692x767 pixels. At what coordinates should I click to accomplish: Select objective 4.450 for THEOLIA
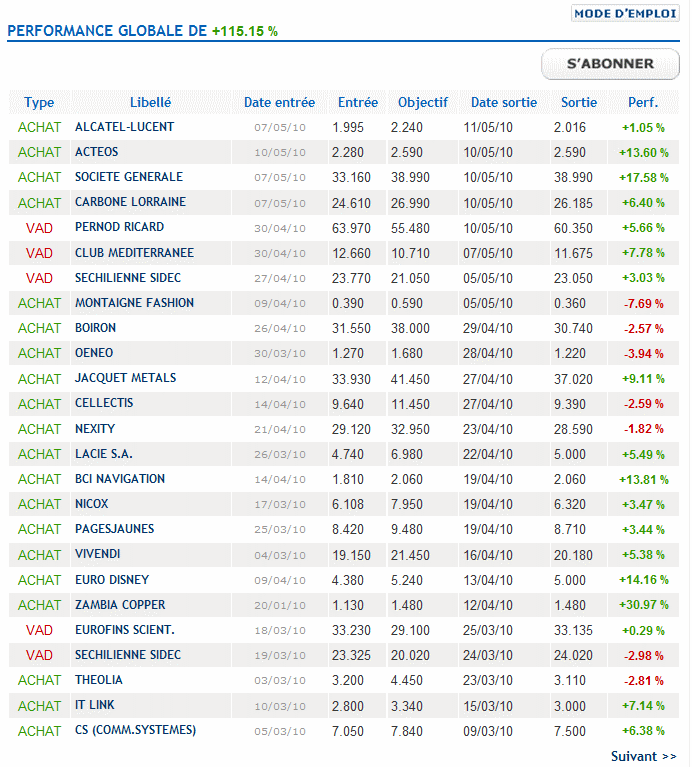[406, 680]
